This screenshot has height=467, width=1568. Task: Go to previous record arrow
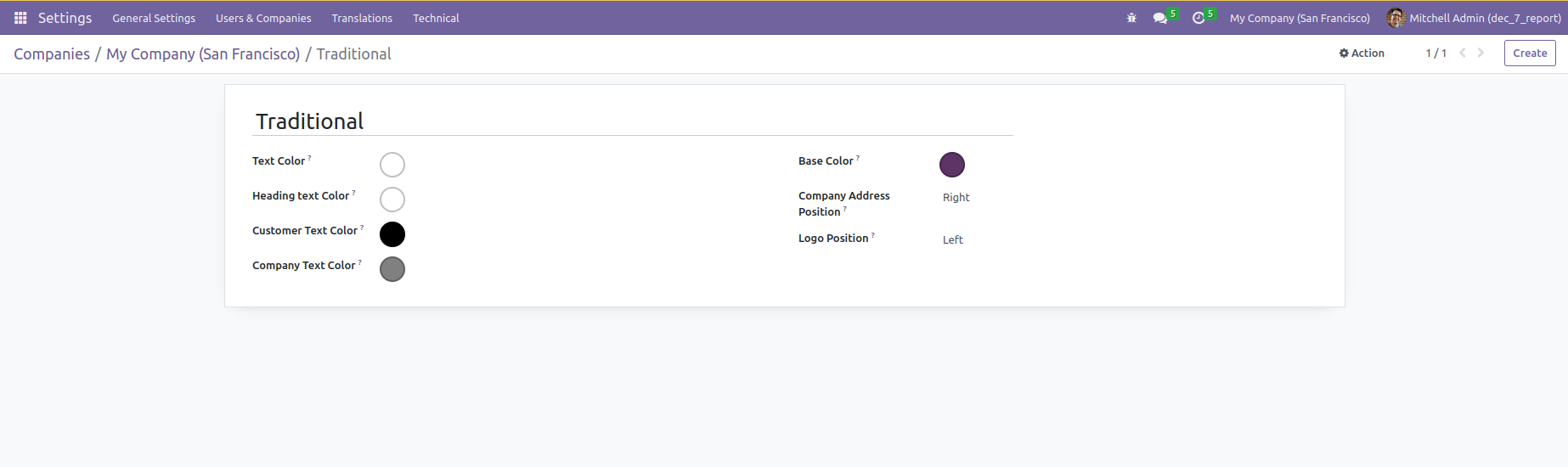pyautogui.click(x=1463, y=53)
